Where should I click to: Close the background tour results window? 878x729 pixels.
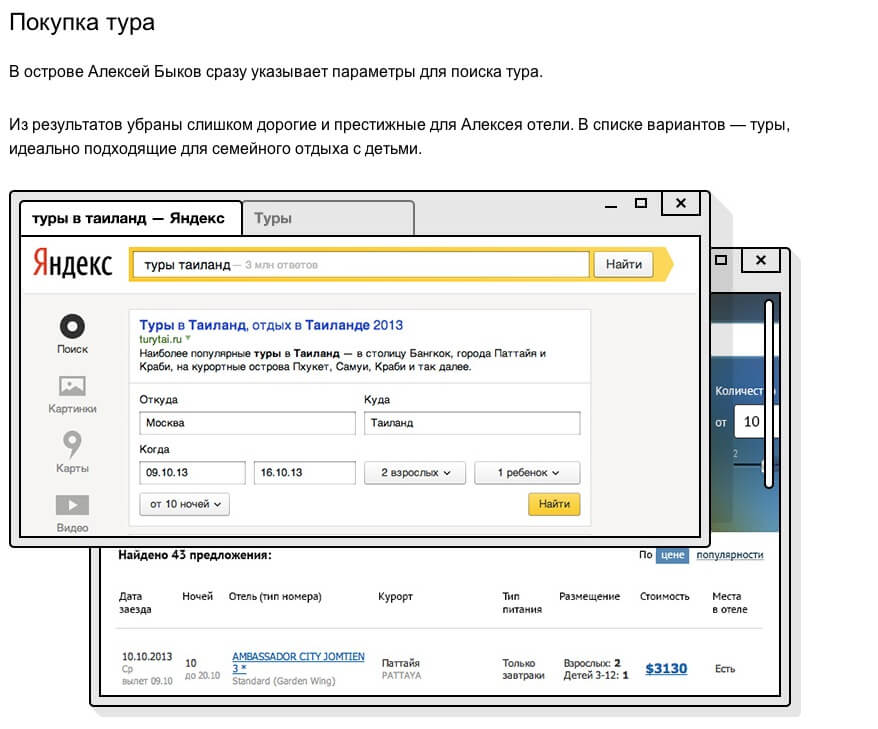click(x=761, y=260)
